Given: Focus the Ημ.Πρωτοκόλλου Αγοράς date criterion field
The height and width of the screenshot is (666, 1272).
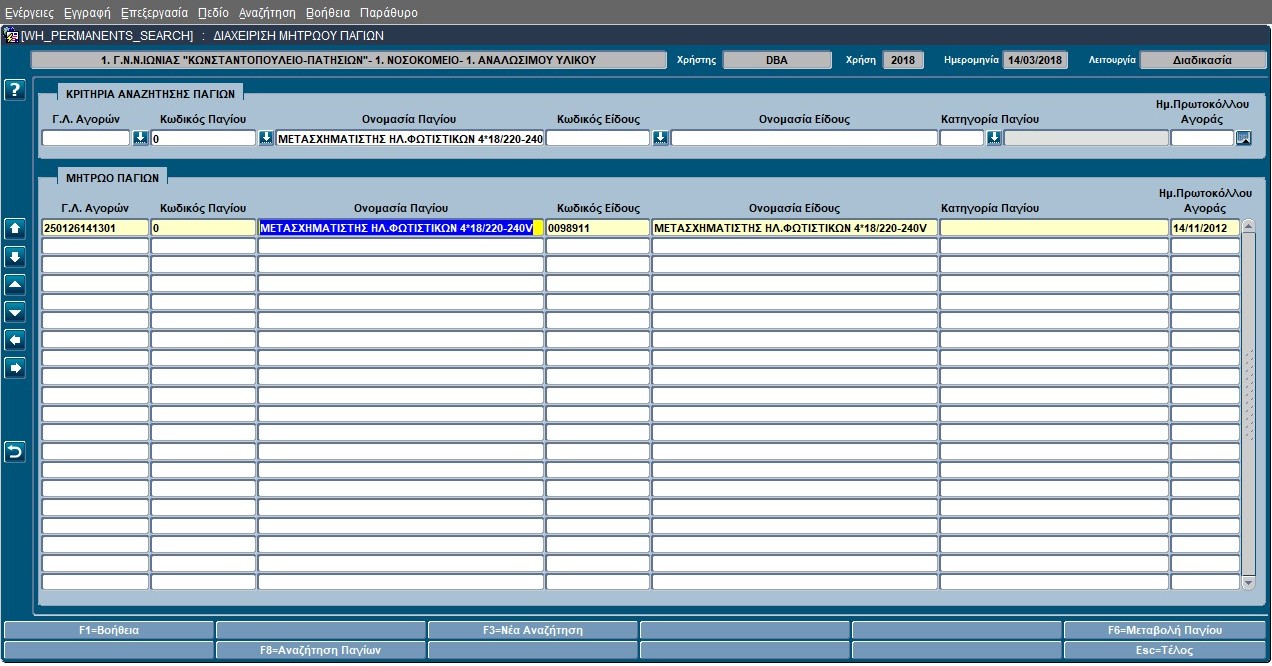Looking at the screenshot, I should click(1202, 138).
